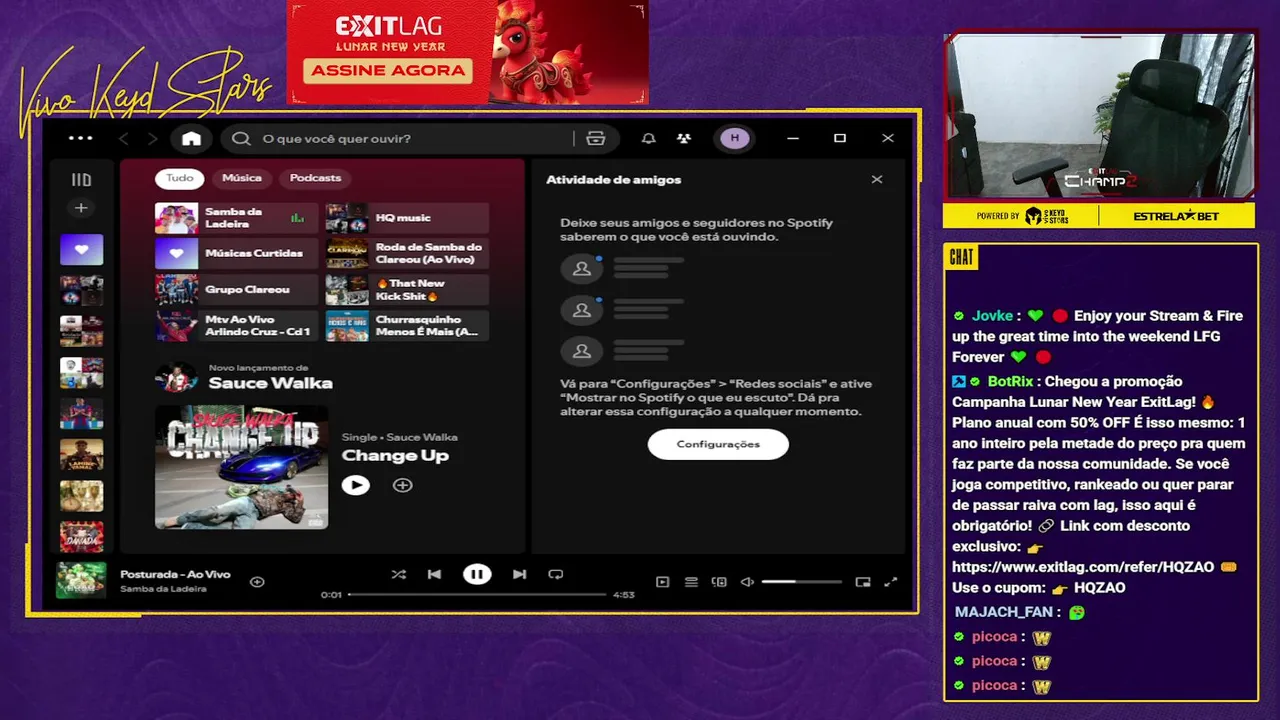Close the Atividade de amigos panel
The image size is (1280, 720).
[877, 180]
